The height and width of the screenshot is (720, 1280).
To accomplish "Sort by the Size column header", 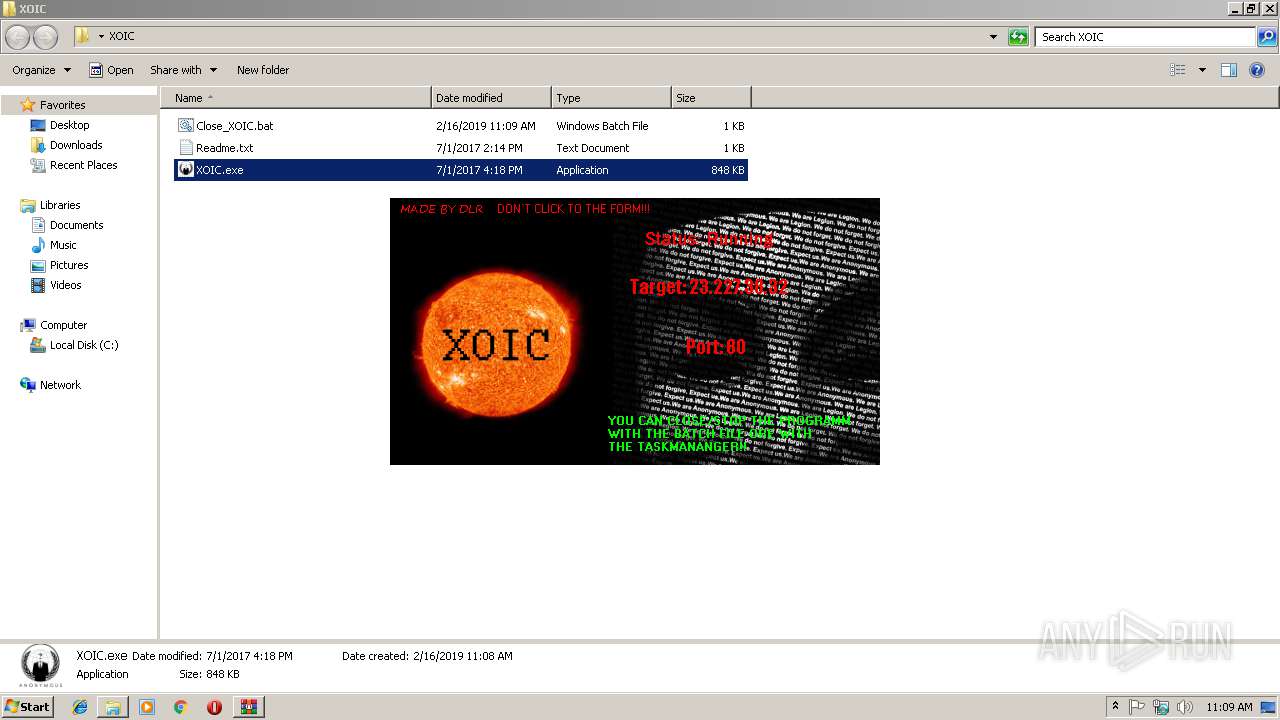I will pyautogui.click(x=711, y=98).
